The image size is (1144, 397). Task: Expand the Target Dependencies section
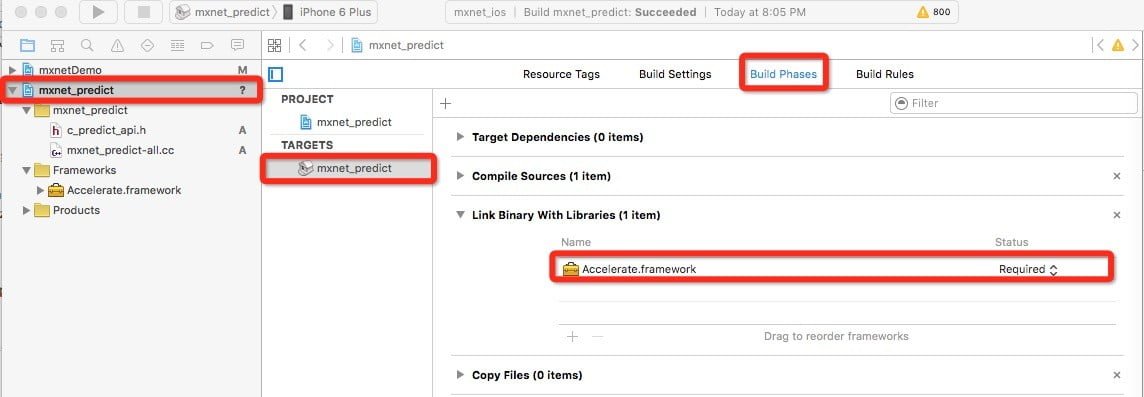(x=460, y=136)
